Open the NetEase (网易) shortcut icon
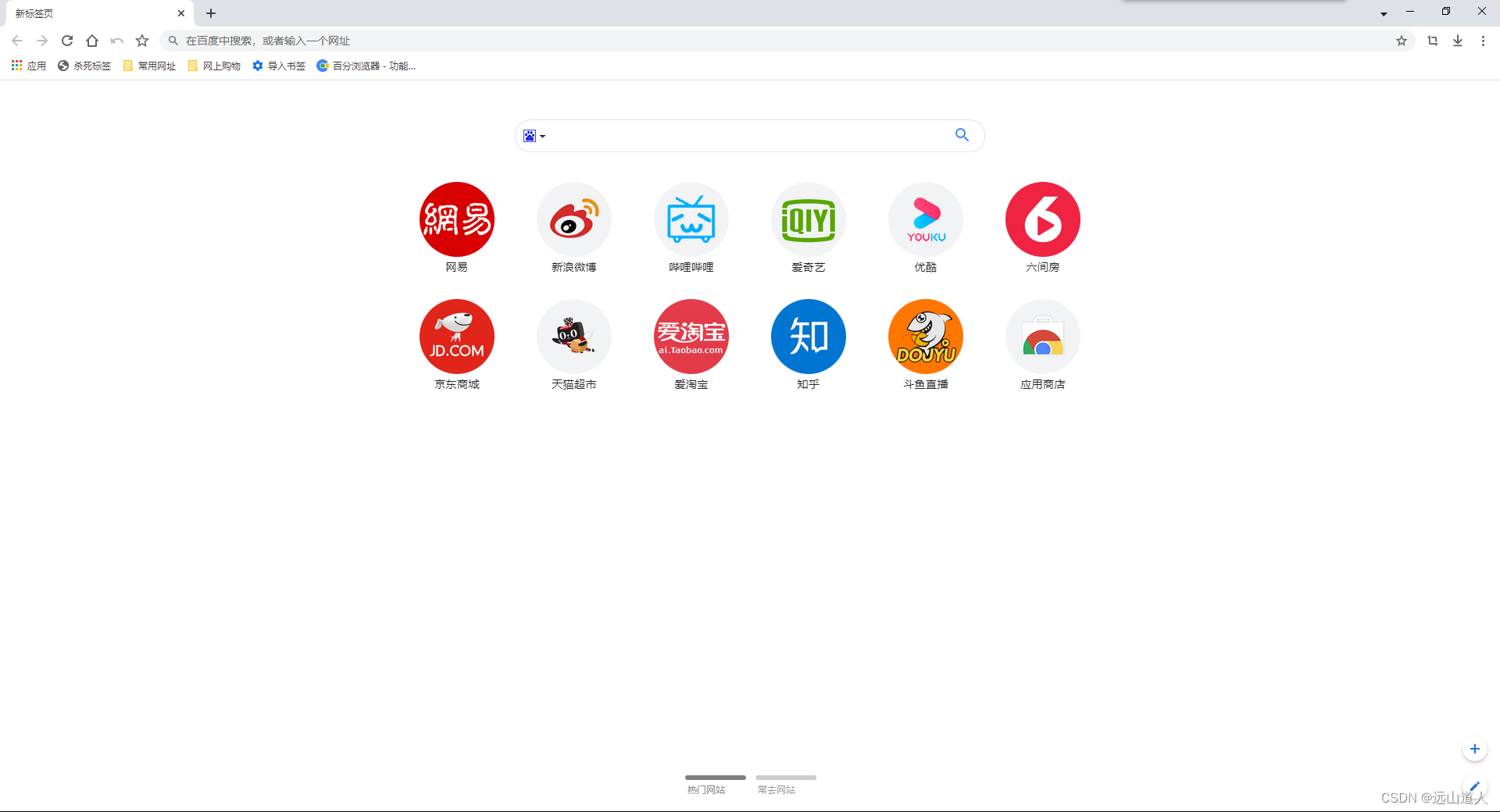The width and height of the screenshot is (1500, 812). [x=457, y=219]
